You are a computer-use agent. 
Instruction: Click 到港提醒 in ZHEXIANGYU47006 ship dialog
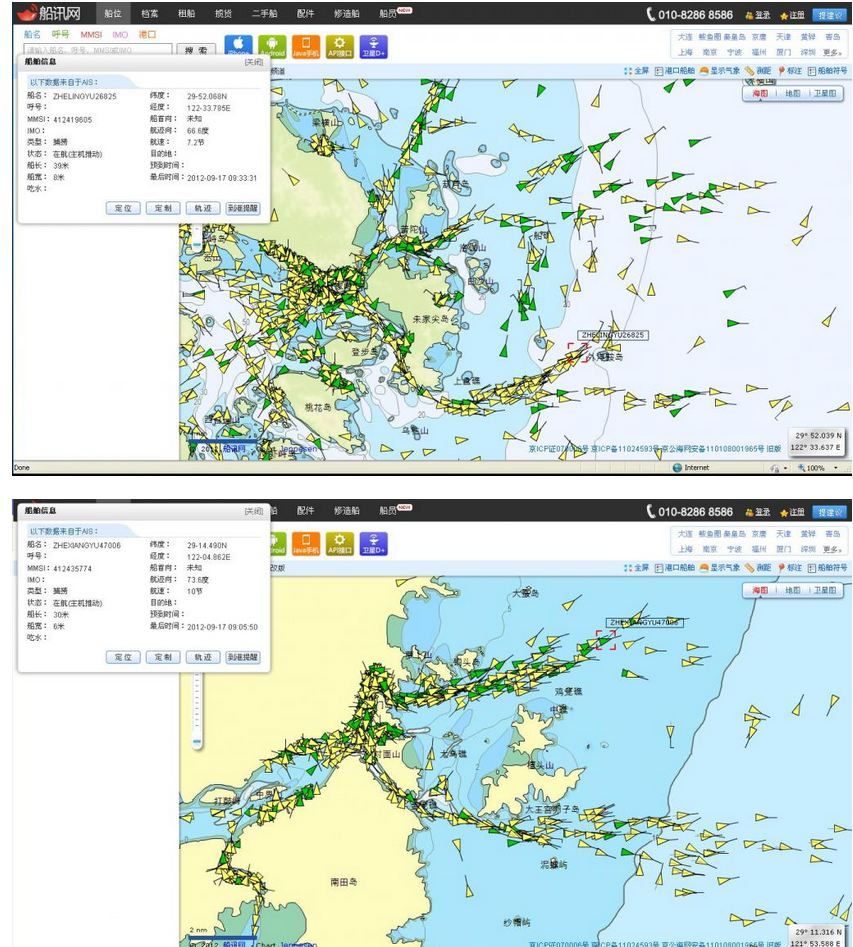(243, 657)
